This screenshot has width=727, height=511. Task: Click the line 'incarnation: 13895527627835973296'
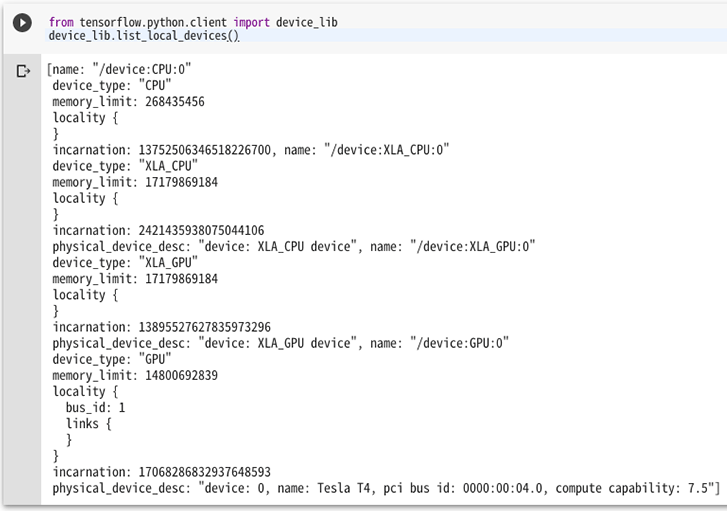coord(161,327)
